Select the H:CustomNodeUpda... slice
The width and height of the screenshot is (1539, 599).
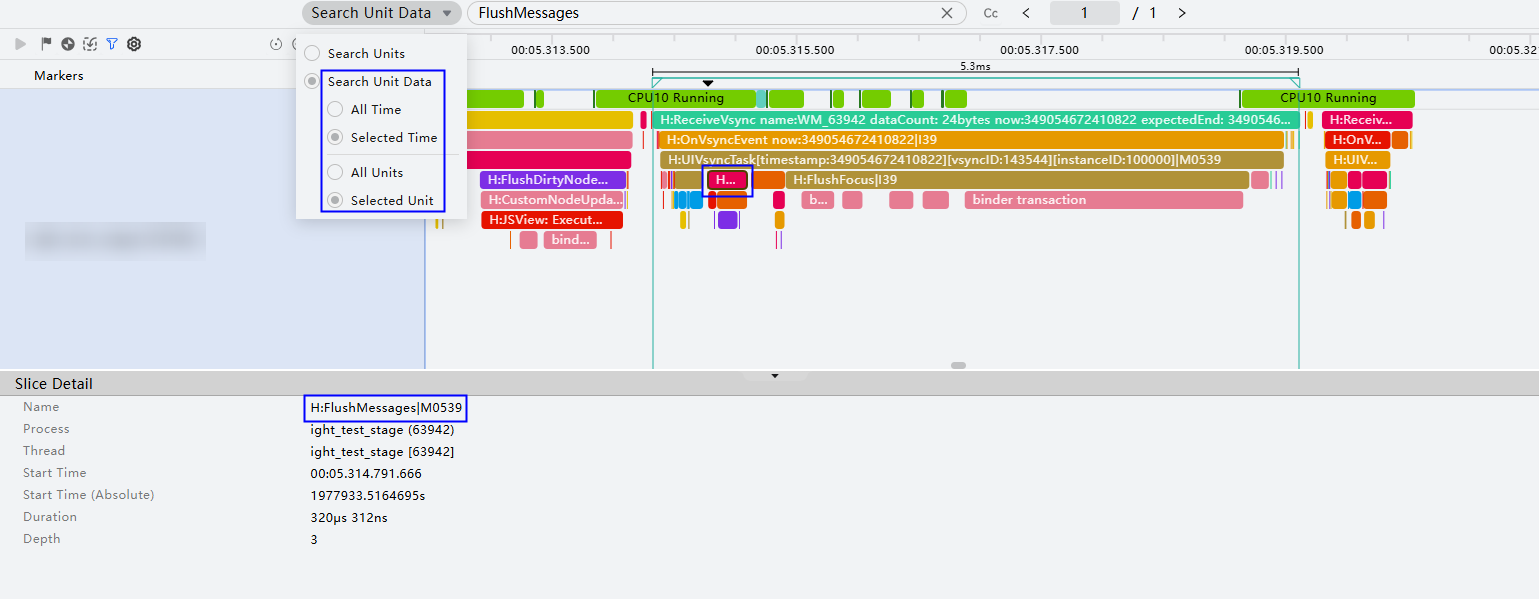(553, 200)
